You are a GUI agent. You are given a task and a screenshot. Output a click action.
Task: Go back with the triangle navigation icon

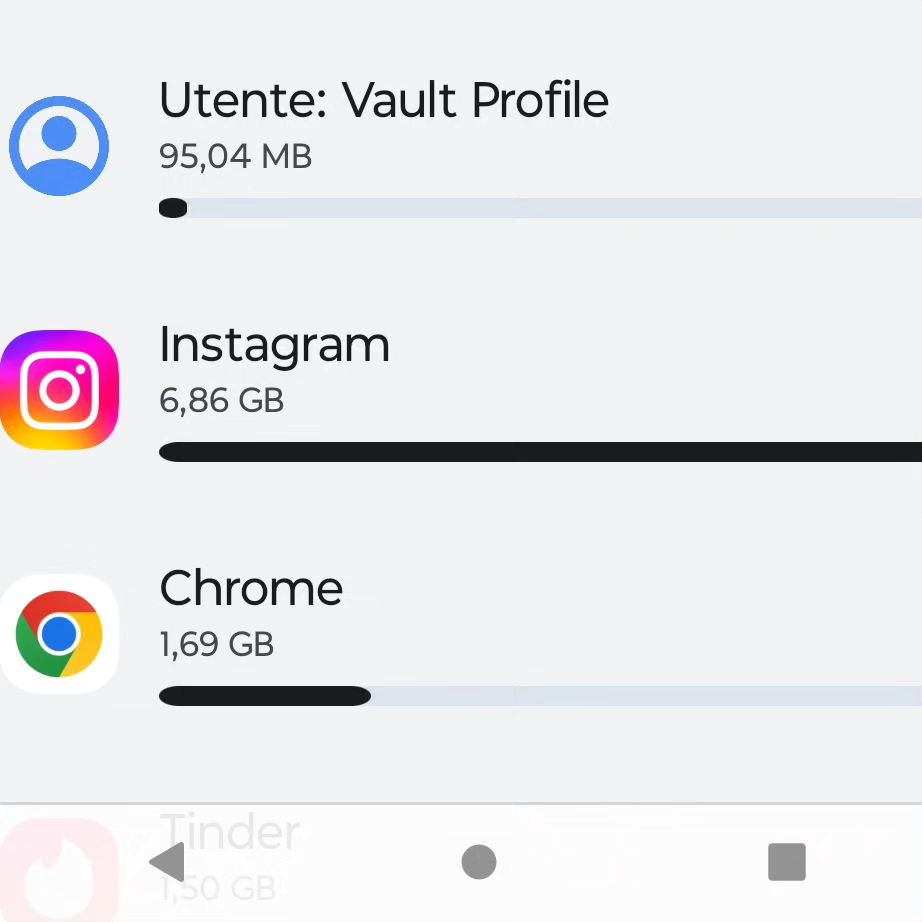pos(168,862)
